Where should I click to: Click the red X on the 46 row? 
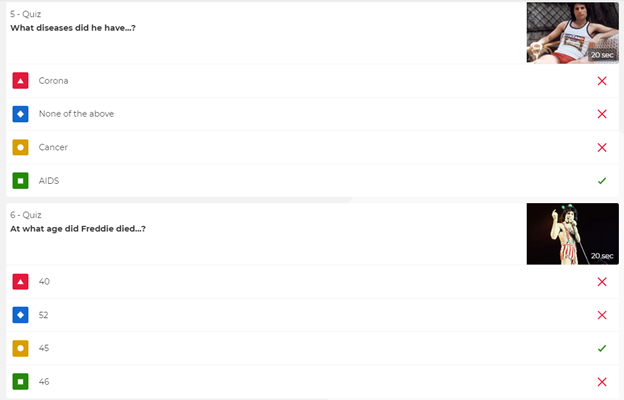click(602, 382)
